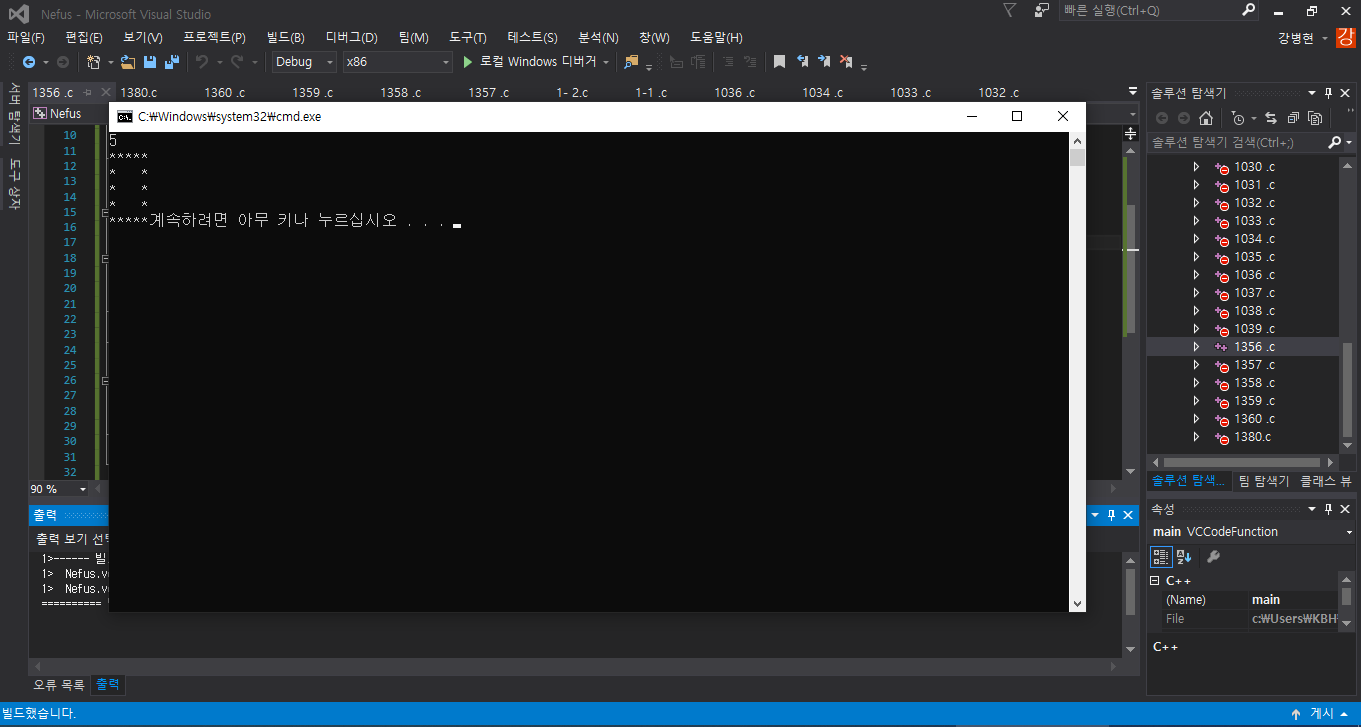Click the Redo icon in toolbar

coord(237,62)
